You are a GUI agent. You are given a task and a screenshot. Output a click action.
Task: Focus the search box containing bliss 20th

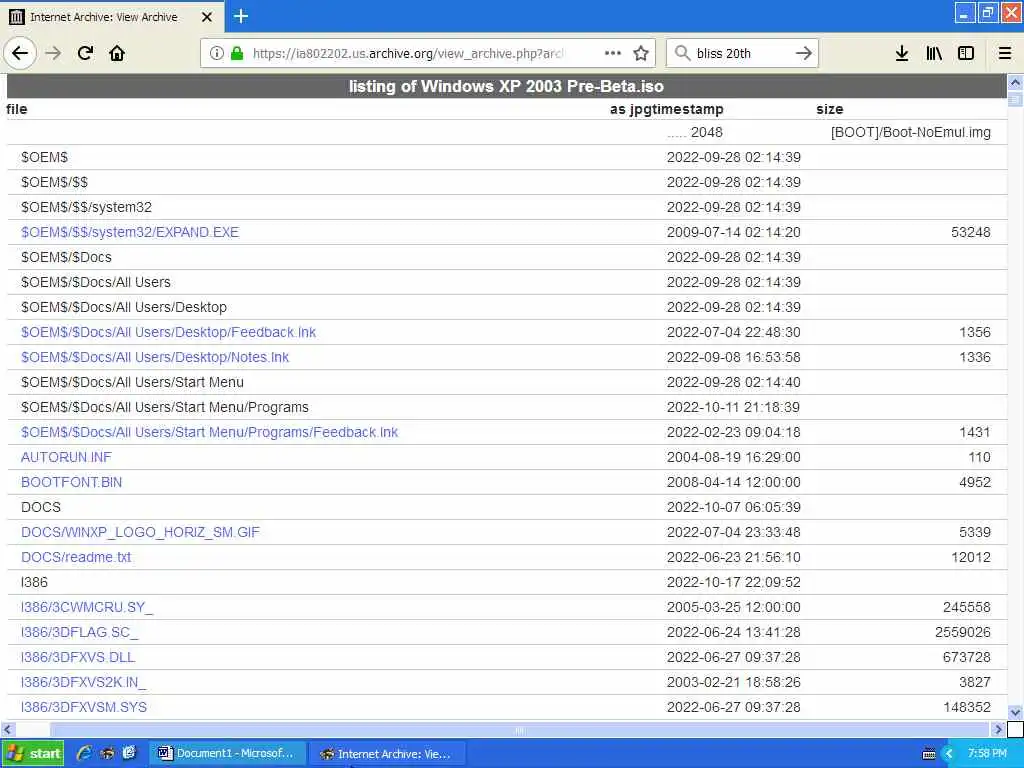(x=741, y=54)
